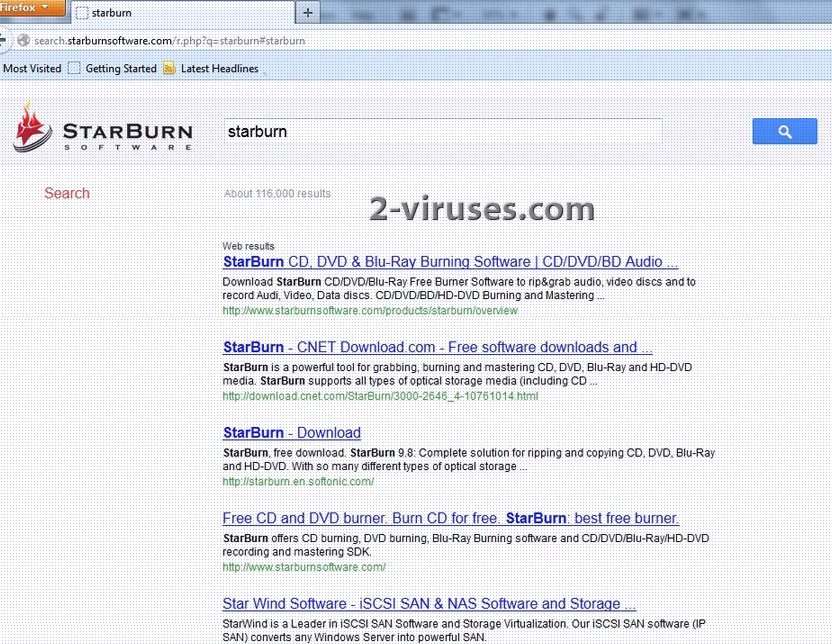The image size is (832, 644).
Task: Select the Search category in sidebar
Action: tap(67, 193)
